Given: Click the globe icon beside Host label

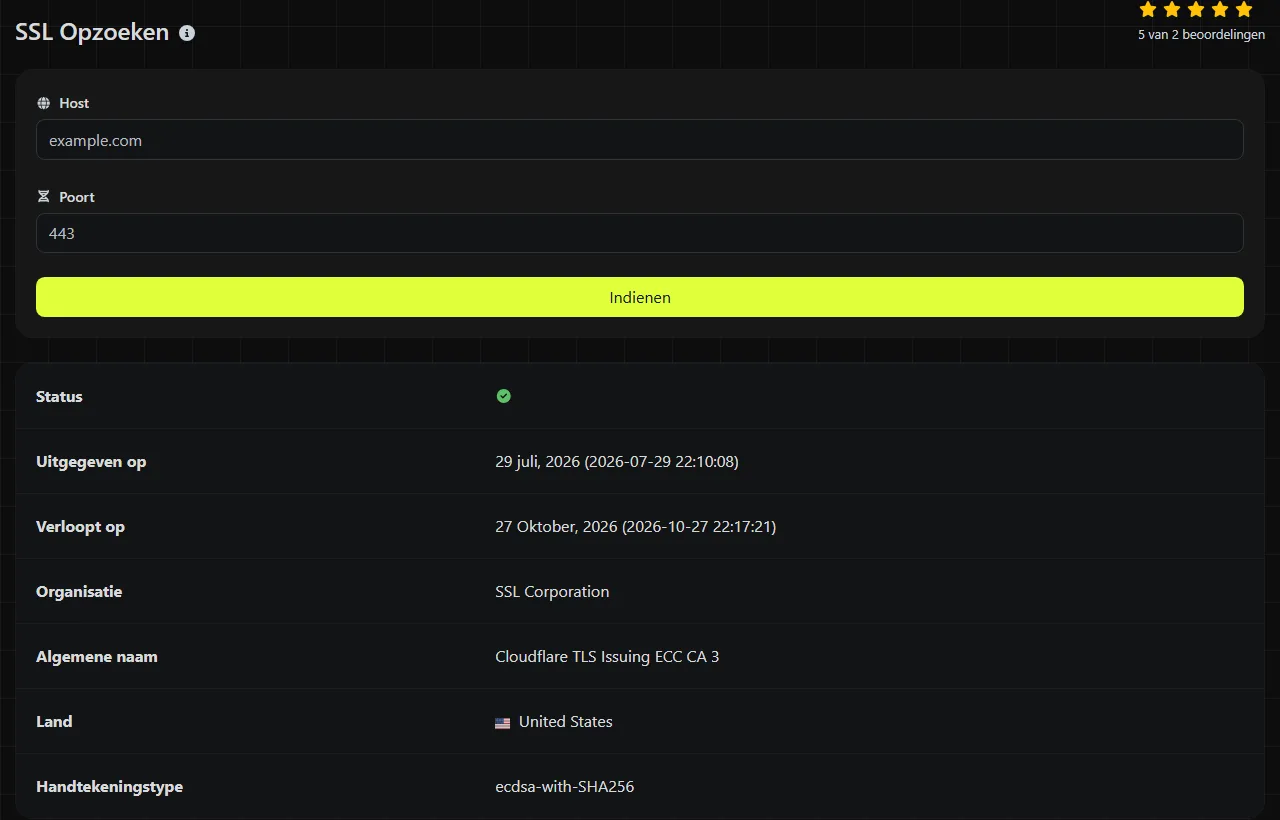Looking at the screenshot, I should [x=43, y=103].
